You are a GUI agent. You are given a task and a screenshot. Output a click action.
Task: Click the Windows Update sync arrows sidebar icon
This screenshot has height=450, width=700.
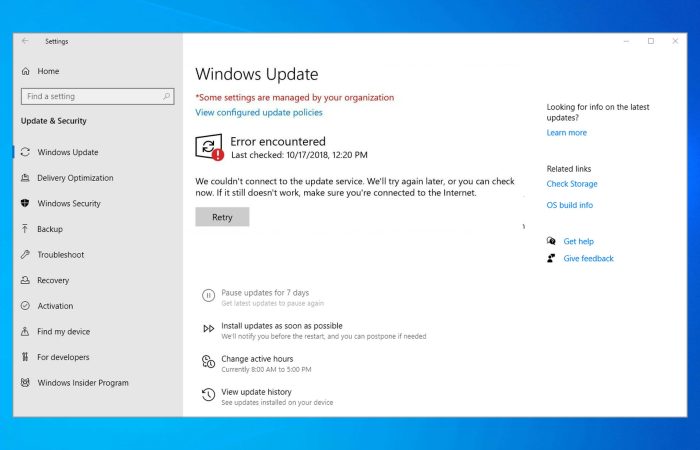(25, 152)
